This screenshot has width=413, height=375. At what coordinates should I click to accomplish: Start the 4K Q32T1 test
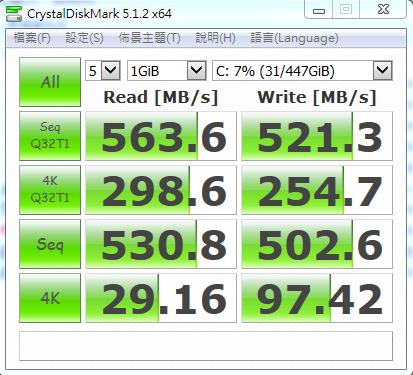point(50,190)
